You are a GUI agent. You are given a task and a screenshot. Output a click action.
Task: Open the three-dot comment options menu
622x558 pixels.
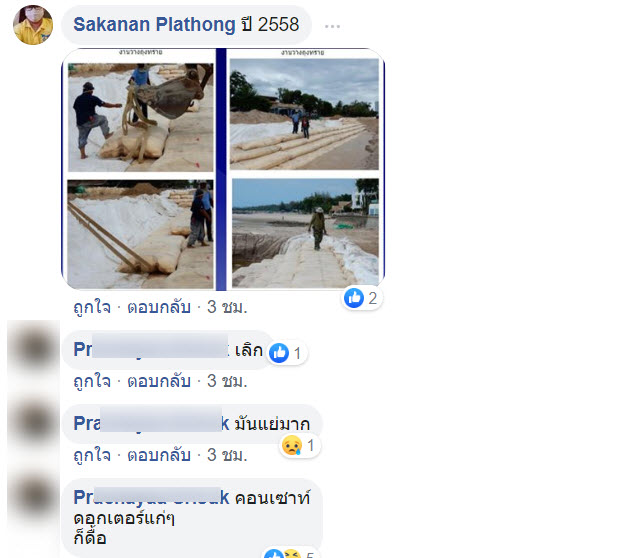(332, 26)
